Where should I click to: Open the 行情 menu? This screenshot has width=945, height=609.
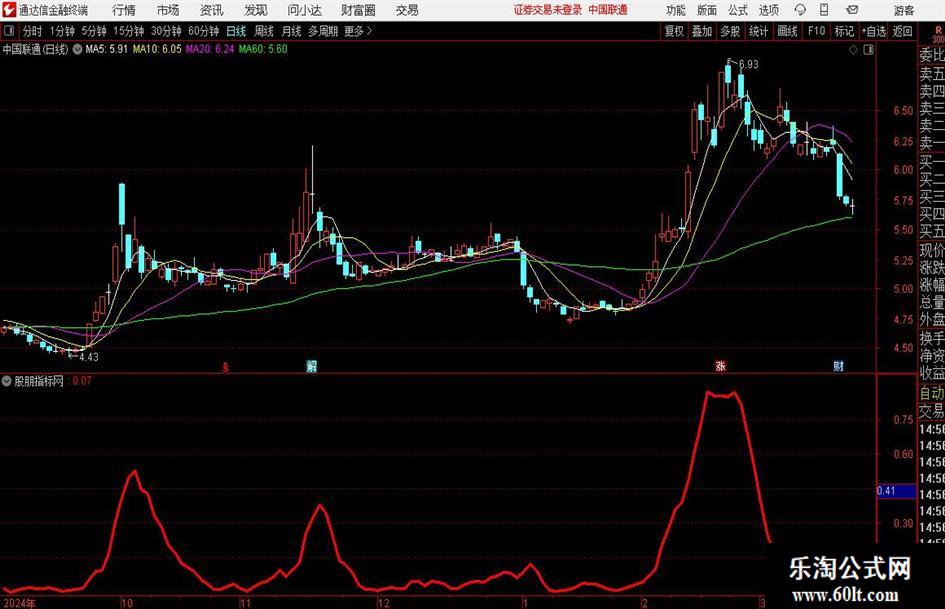[x=124, y=10]
